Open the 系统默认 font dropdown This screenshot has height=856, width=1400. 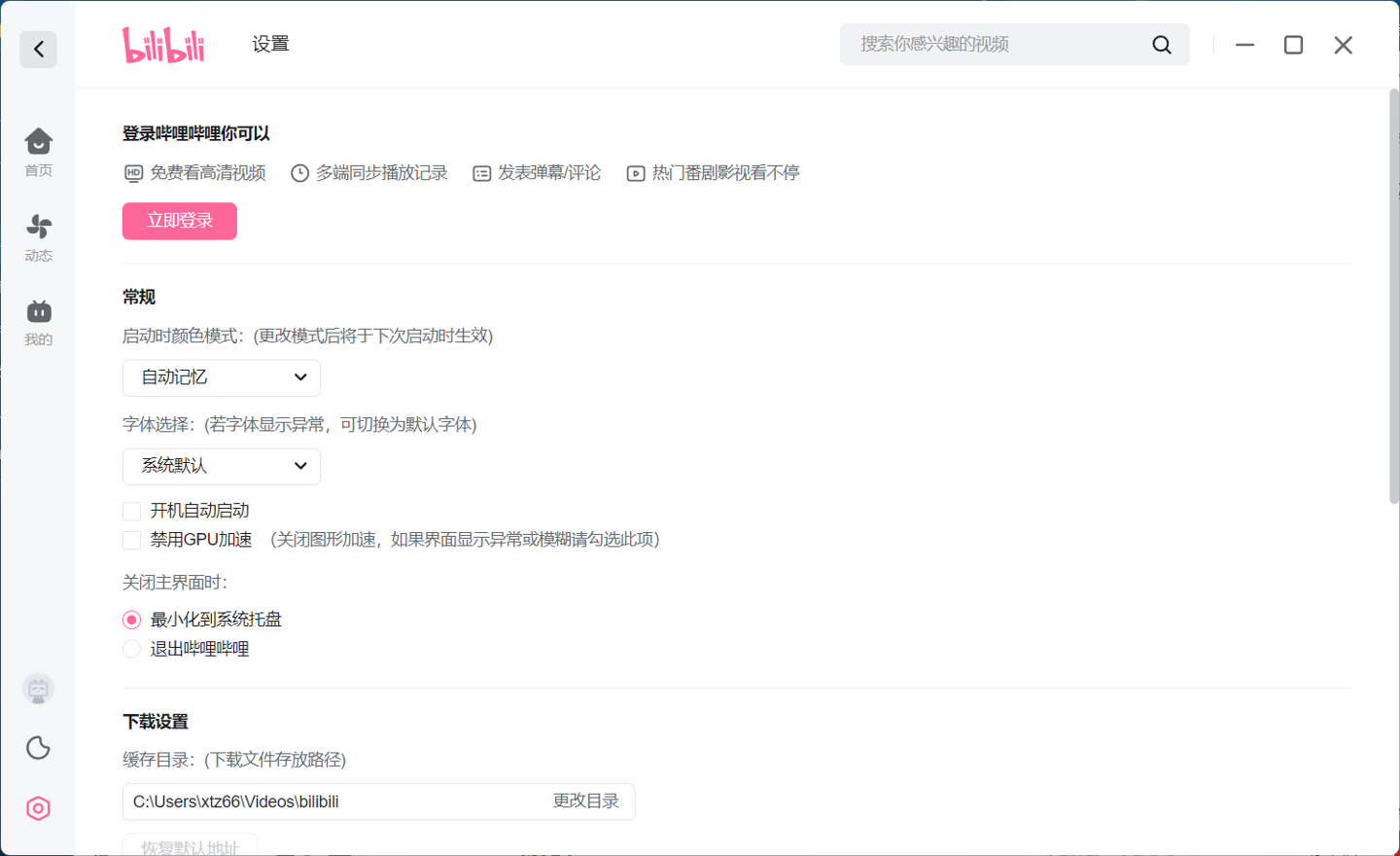tap(222, 466)
